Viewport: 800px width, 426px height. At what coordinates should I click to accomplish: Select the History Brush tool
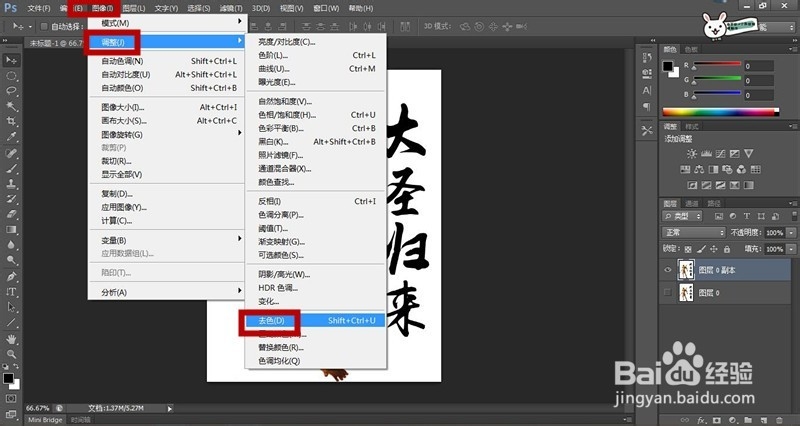click(x=11, y=199)
